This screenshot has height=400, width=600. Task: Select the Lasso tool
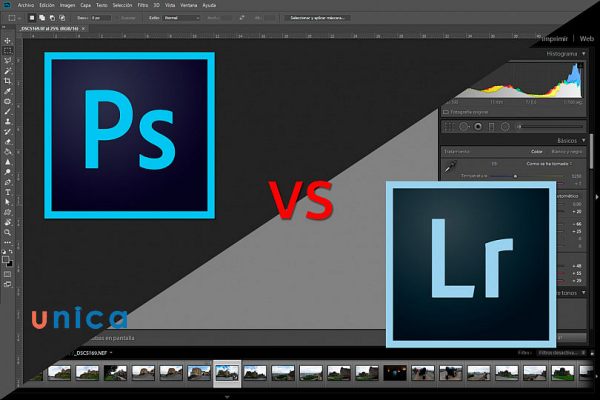click(8, 60)
